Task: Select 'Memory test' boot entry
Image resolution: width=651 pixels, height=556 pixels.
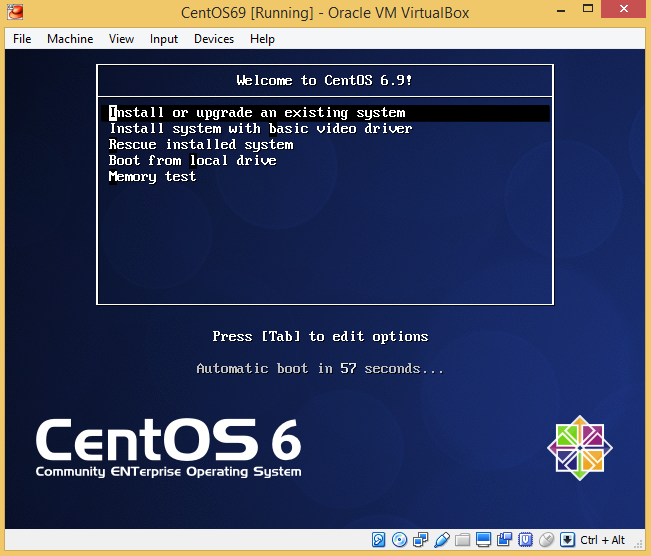Action: pos(152,177)
